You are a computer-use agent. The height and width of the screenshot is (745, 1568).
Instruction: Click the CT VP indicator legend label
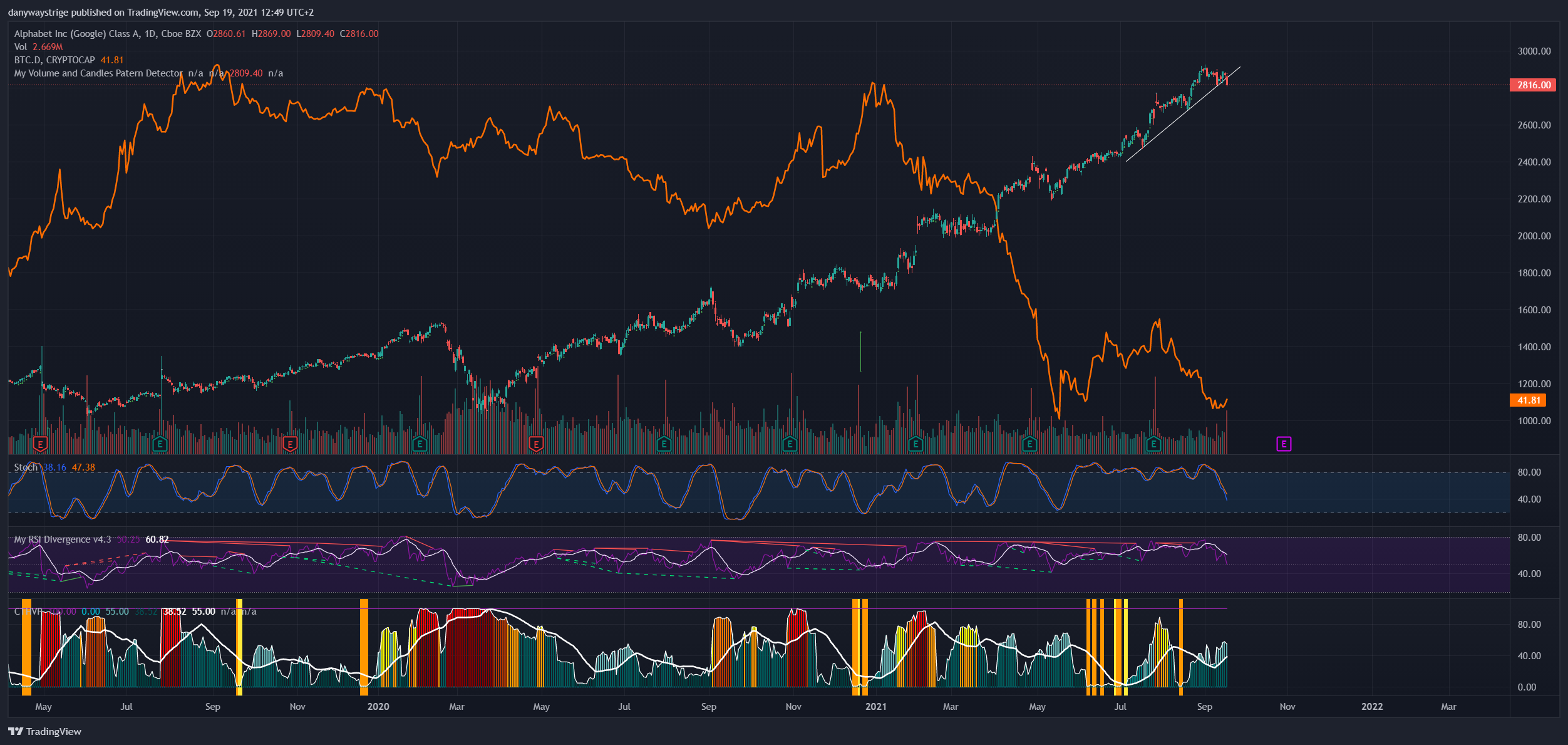28,612
